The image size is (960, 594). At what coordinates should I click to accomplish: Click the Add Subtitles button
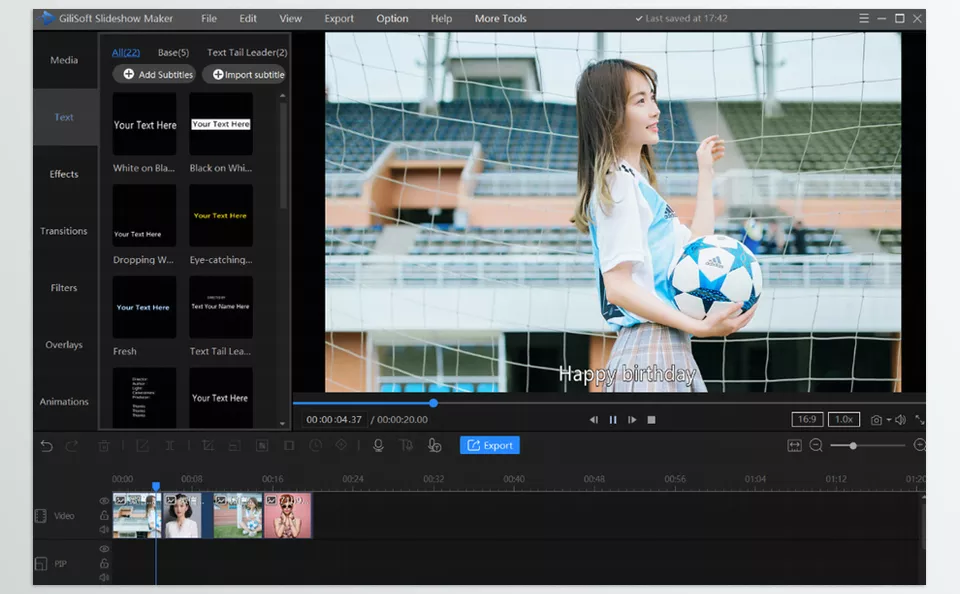[154, 74]
